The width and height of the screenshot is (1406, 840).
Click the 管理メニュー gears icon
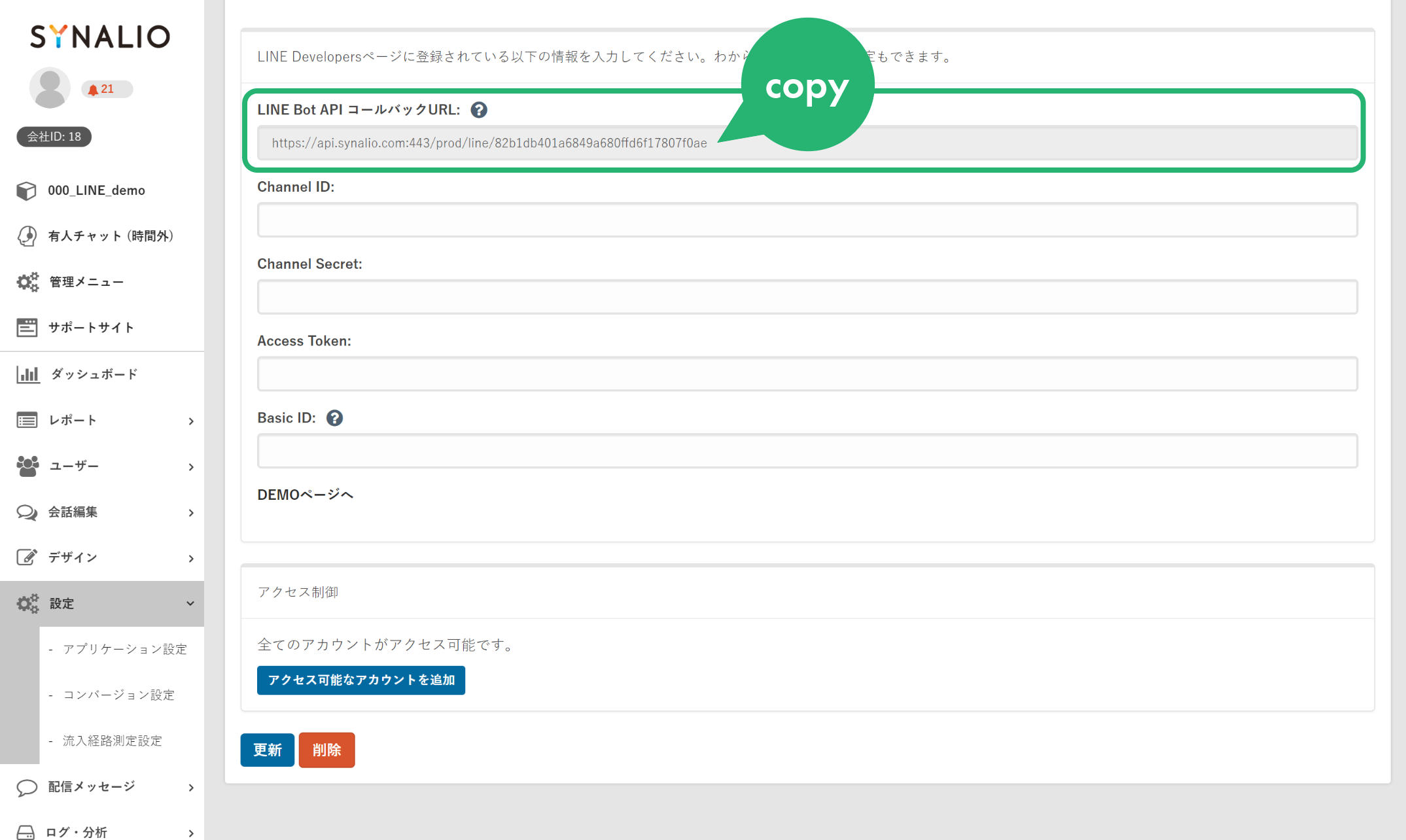tap(27, 282)
